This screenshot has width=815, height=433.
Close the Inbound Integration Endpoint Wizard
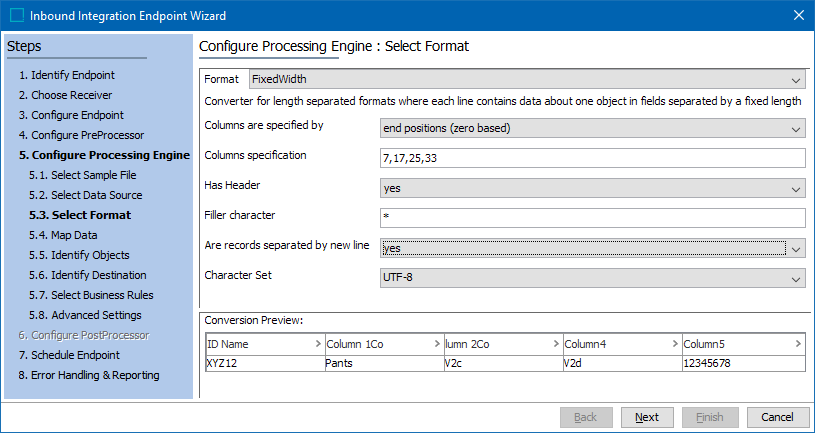798,15
